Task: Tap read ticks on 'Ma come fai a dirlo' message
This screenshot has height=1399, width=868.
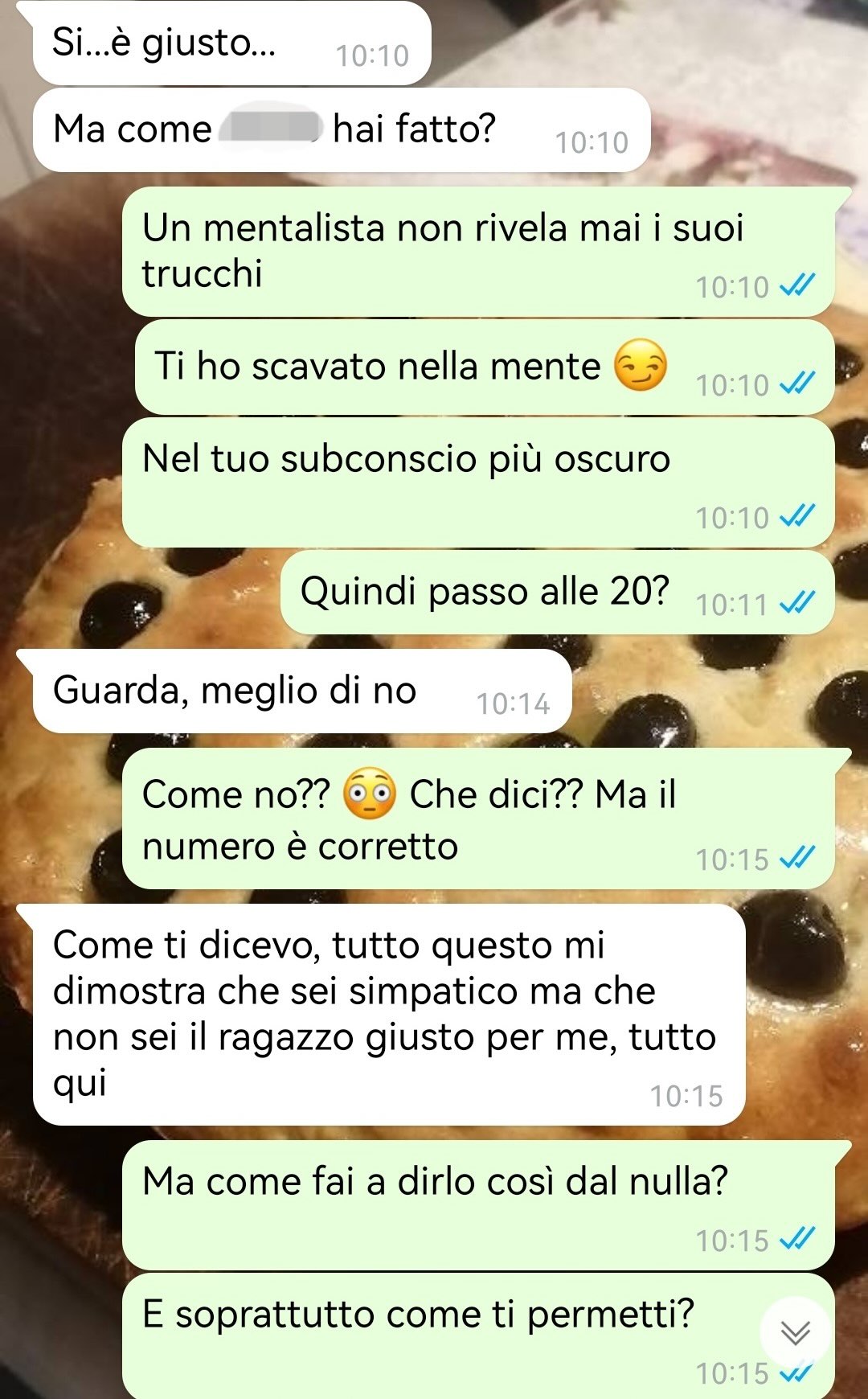Action: coord(798,1239)
